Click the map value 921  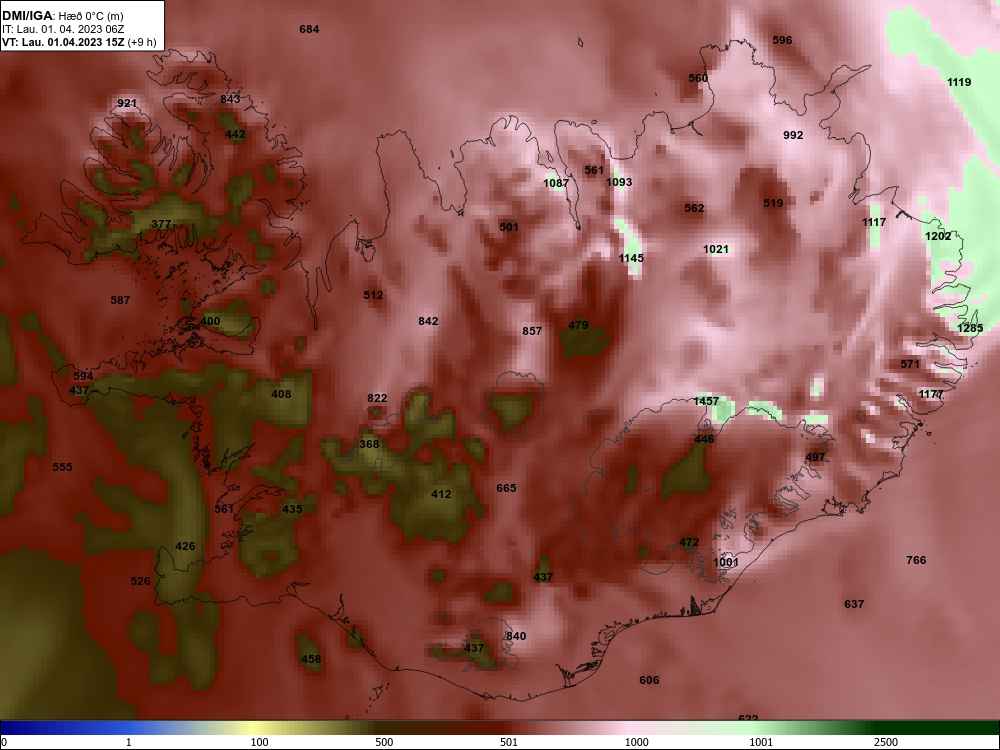click(127, 103)
